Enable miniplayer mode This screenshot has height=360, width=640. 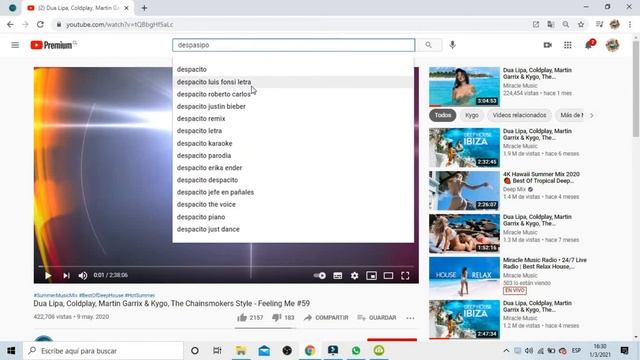(x=371, y=276)
